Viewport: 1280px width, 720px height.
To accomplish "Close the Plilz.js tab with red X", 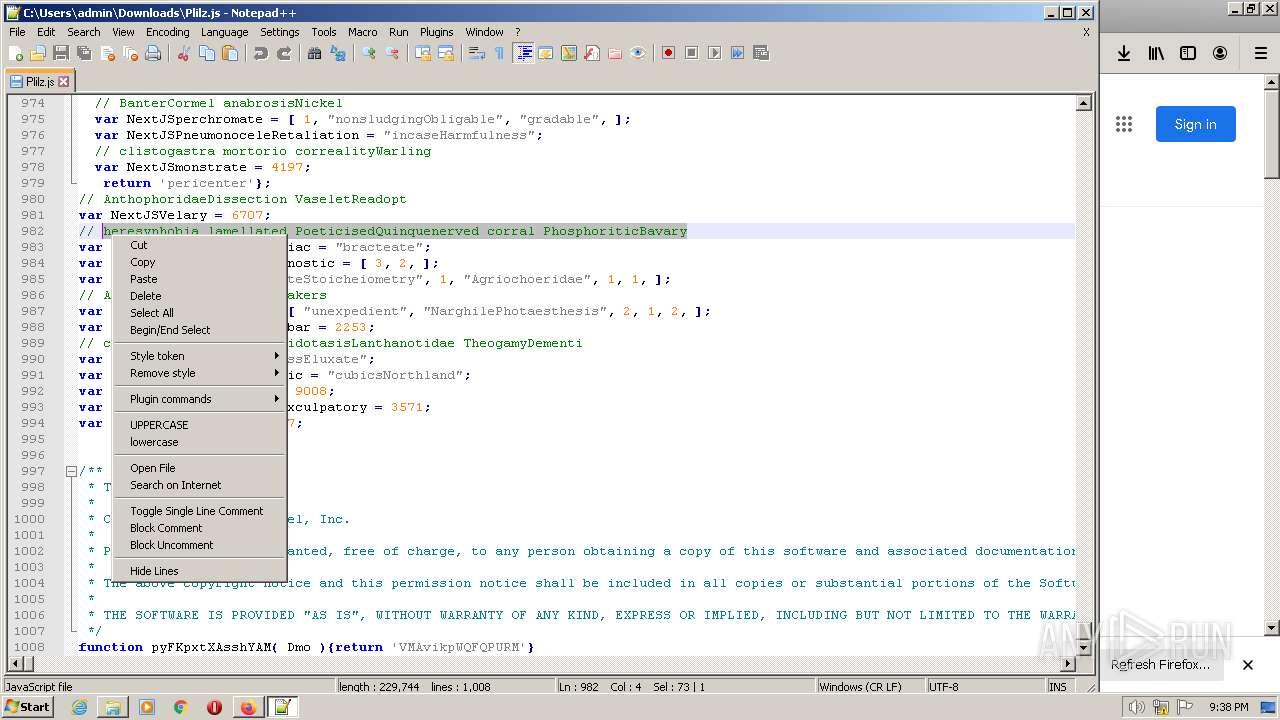I will (64, 82).
